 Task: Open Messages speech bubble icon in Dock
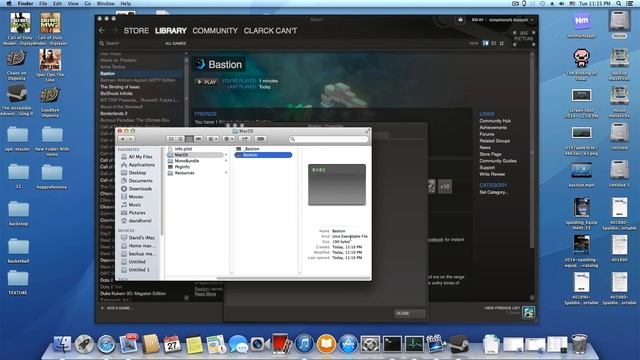point(238,344)
